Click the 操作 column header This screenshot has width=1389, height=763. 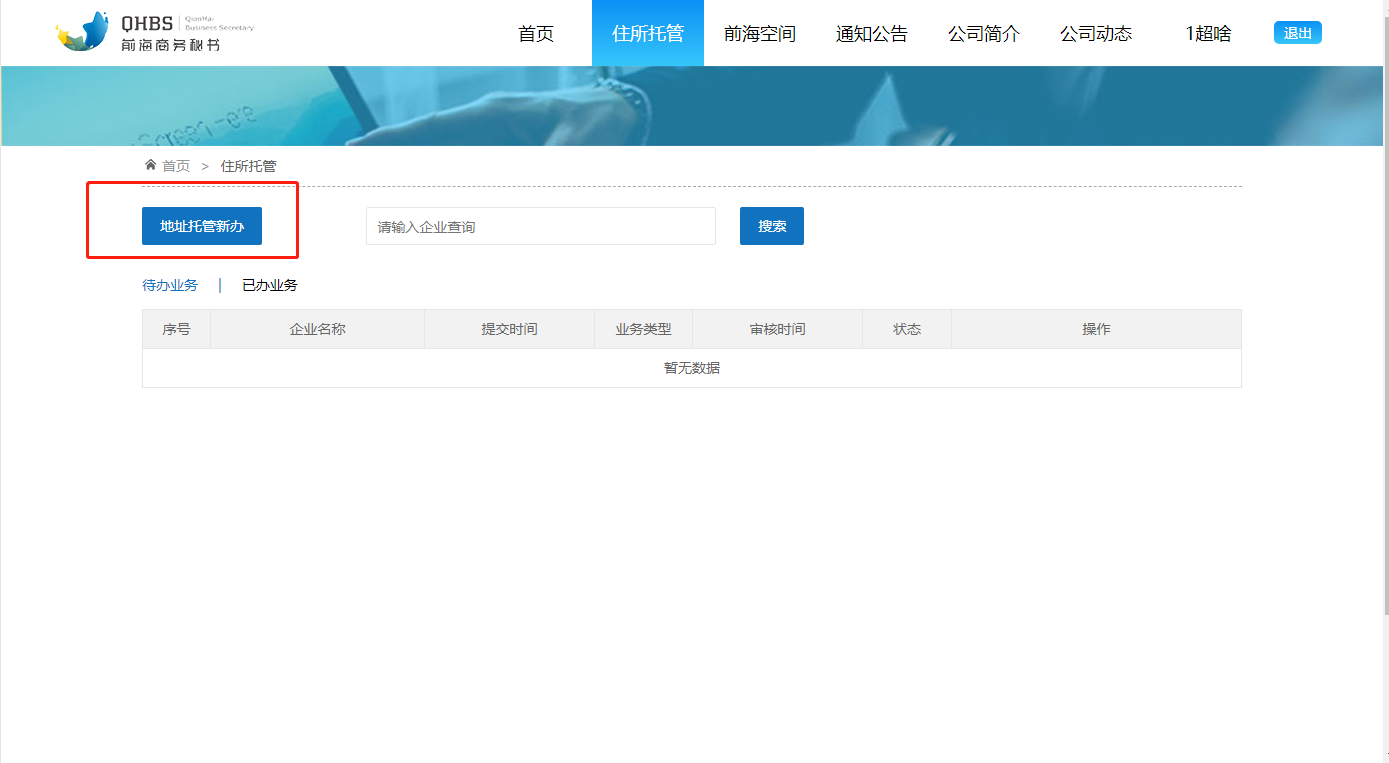1096,328
